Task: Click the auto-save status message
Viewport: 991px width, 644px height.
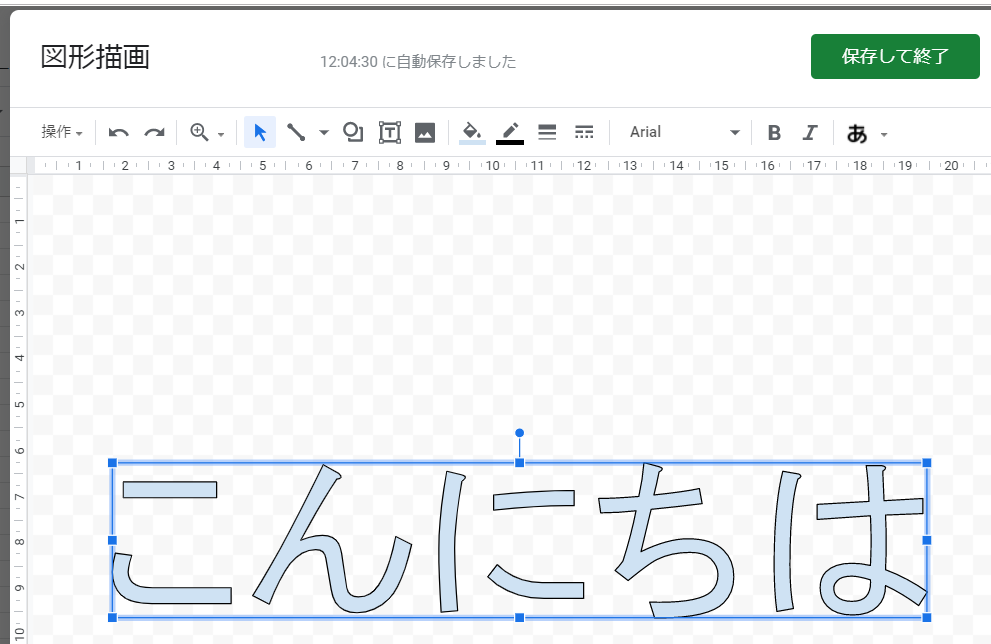Action: [418, 61]
